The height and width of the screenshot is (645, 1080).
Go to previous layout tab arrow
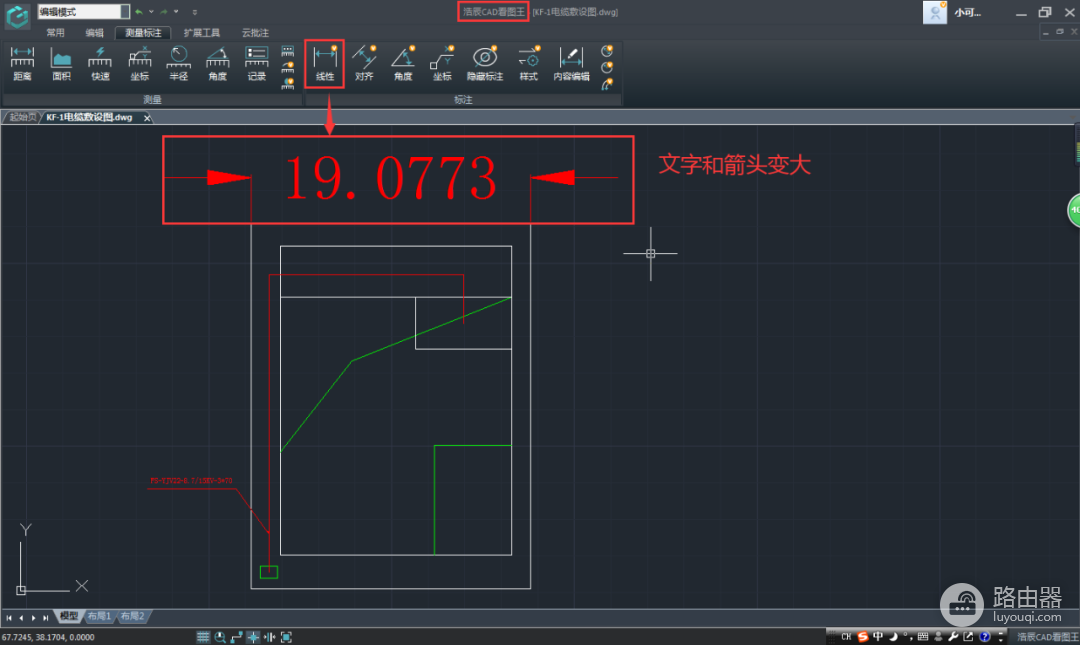pyautogui.click(x=21, y=617)
